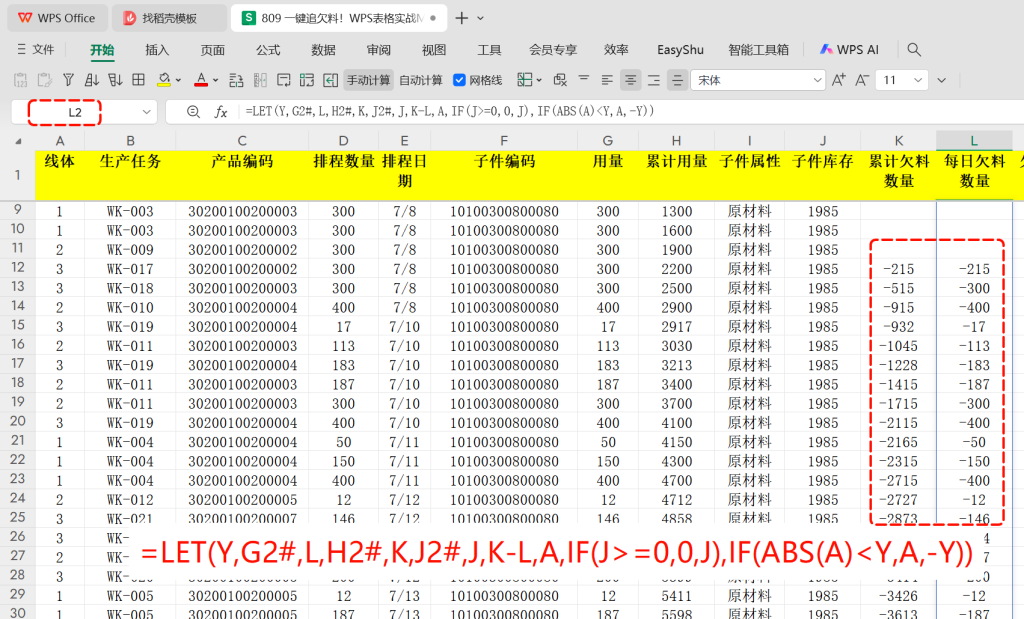Open the merge cells dropdown arrow

point(539,81)
